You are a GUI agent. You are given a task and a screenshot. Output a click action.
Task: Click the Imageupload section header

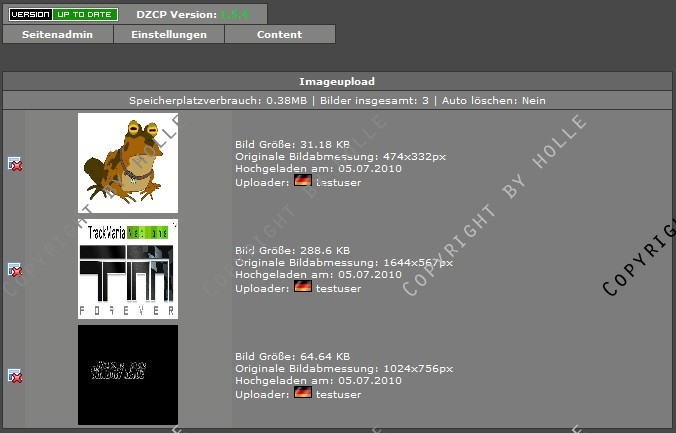(337, 81)
